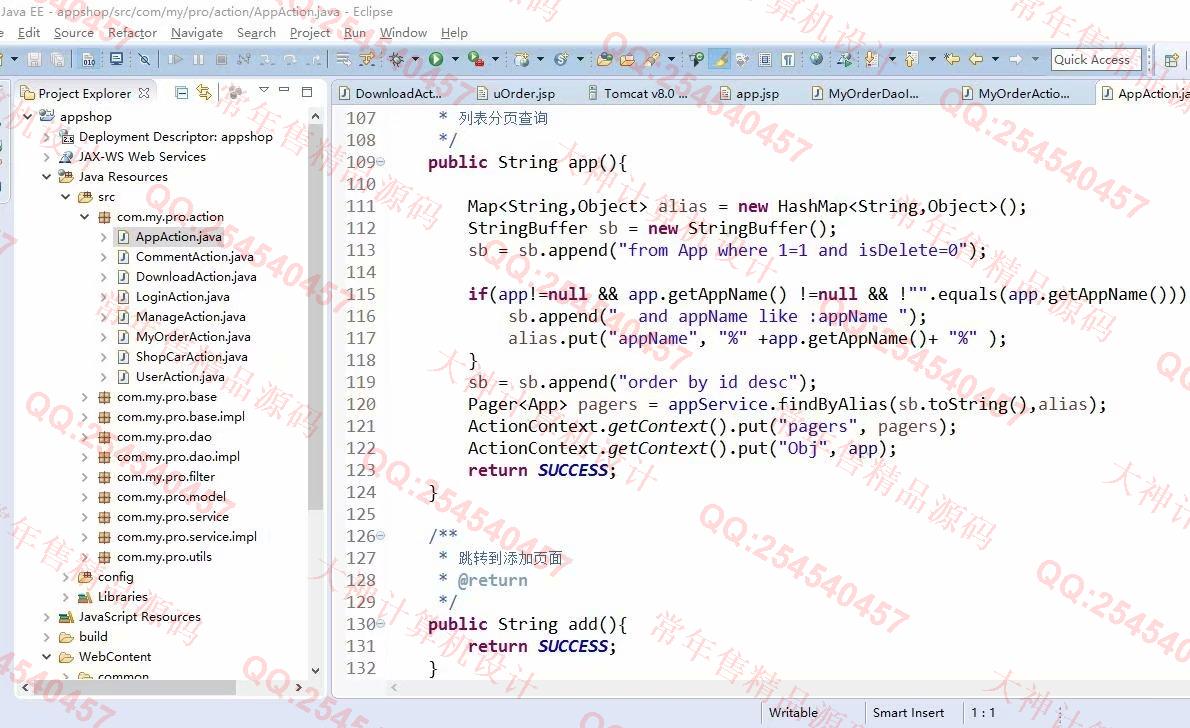1190x728 pixels.
Task: Toggle Show Whitespace Characters pilcrow button
Action: [789, 59]
